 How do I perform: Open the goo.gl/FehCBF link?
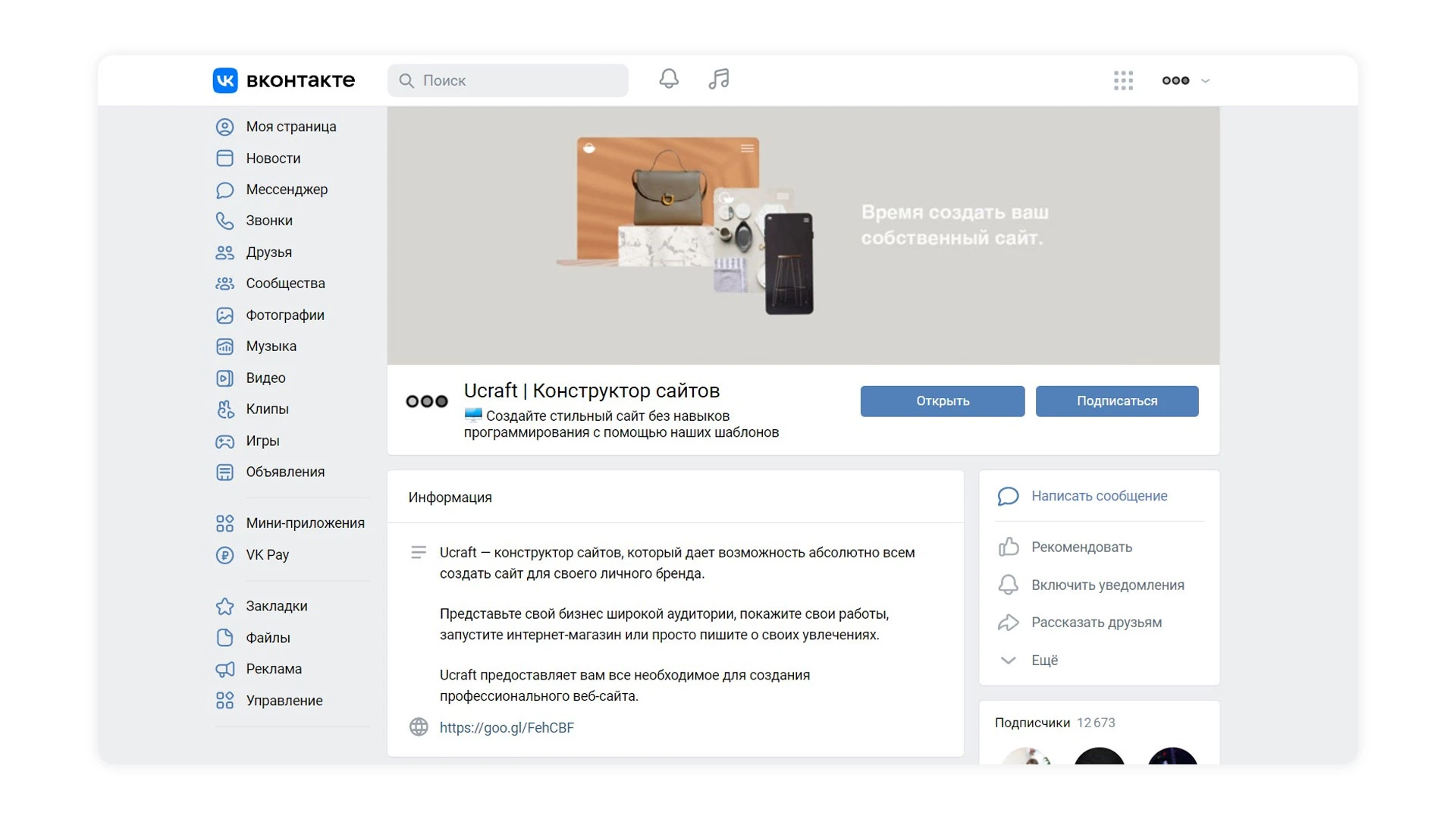507,728
